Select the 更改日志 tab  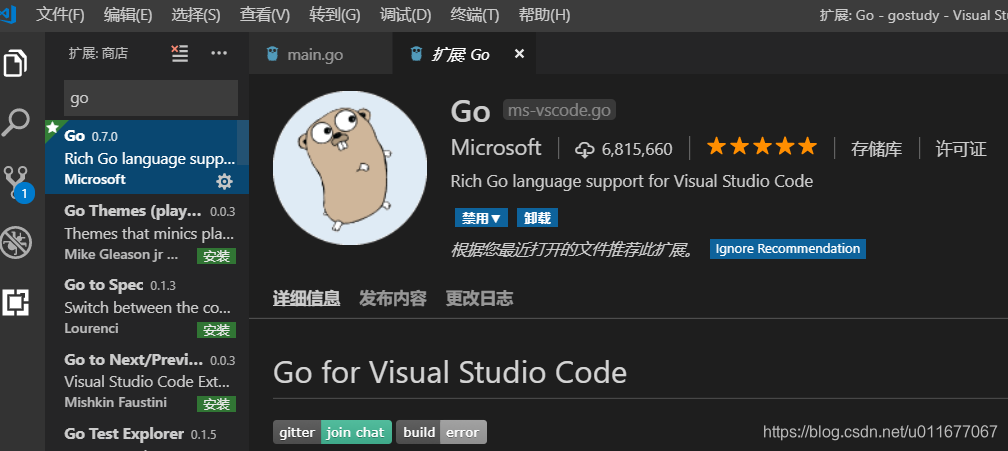pyautogui.click(x=480, y=298)
